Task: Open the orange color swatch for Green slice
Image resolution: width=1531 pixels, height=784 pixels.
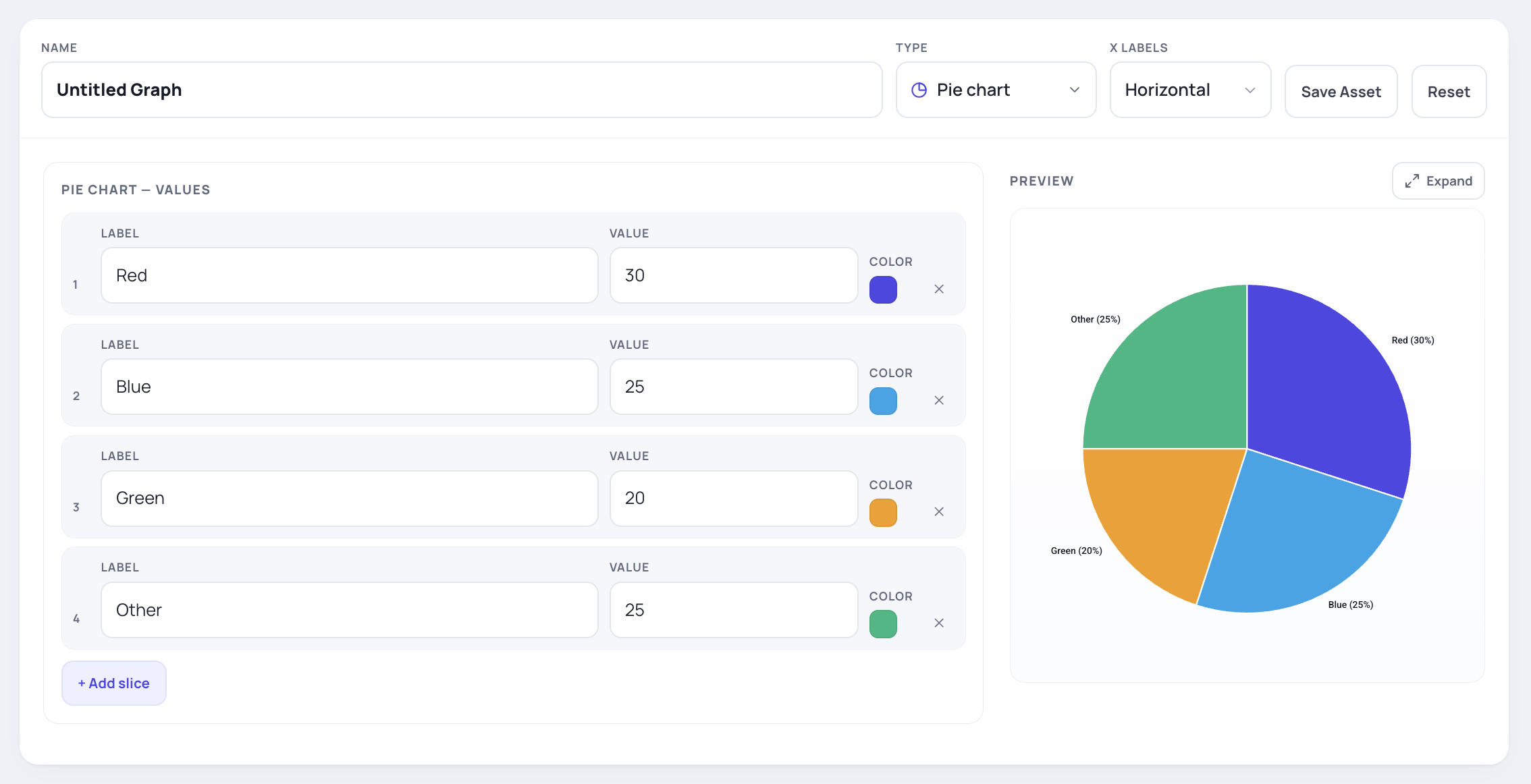Action: pyautogui.click(x=883, y=513)
